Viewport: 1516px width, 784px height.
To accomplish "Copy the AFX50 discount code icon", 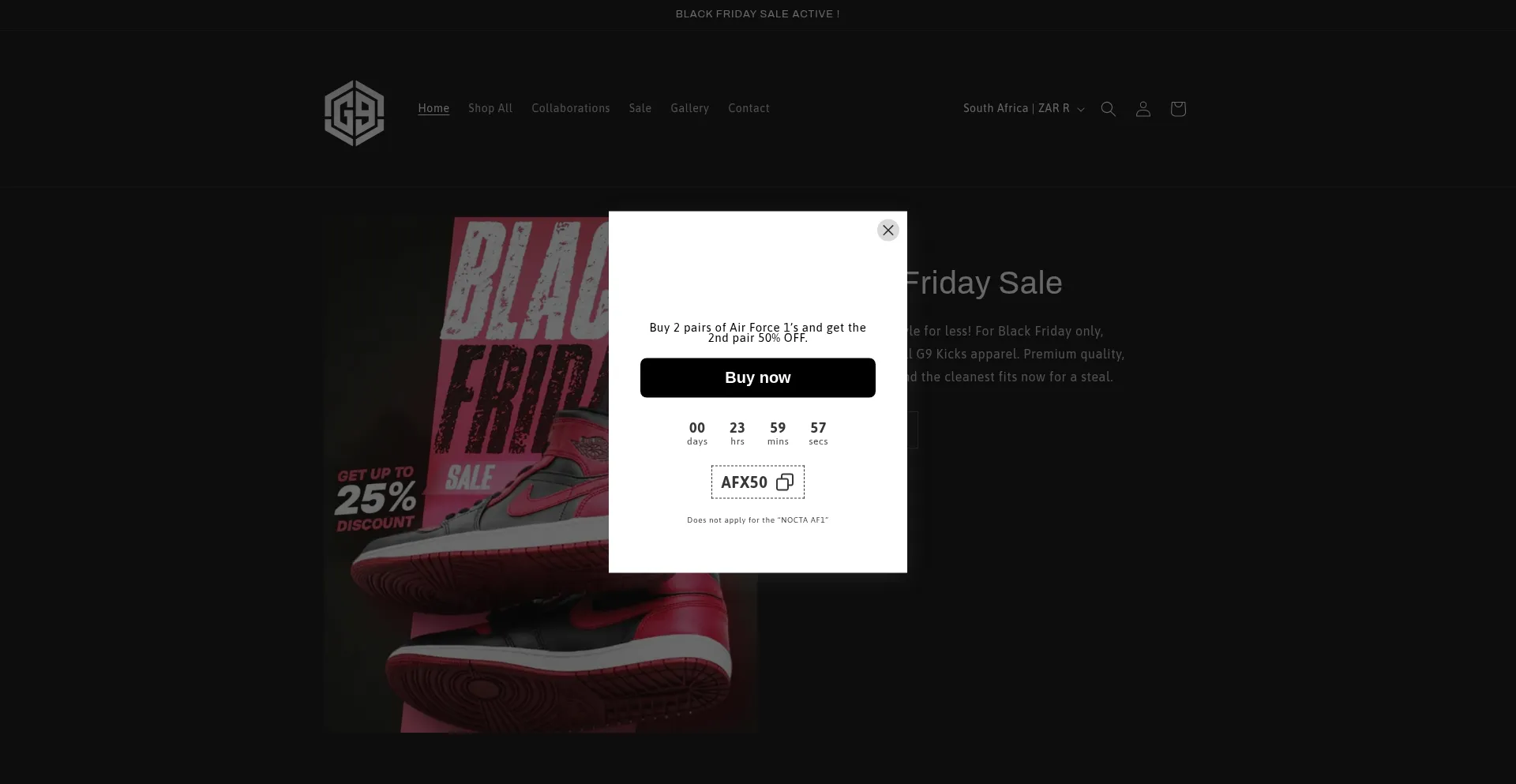I will [784, 482].
